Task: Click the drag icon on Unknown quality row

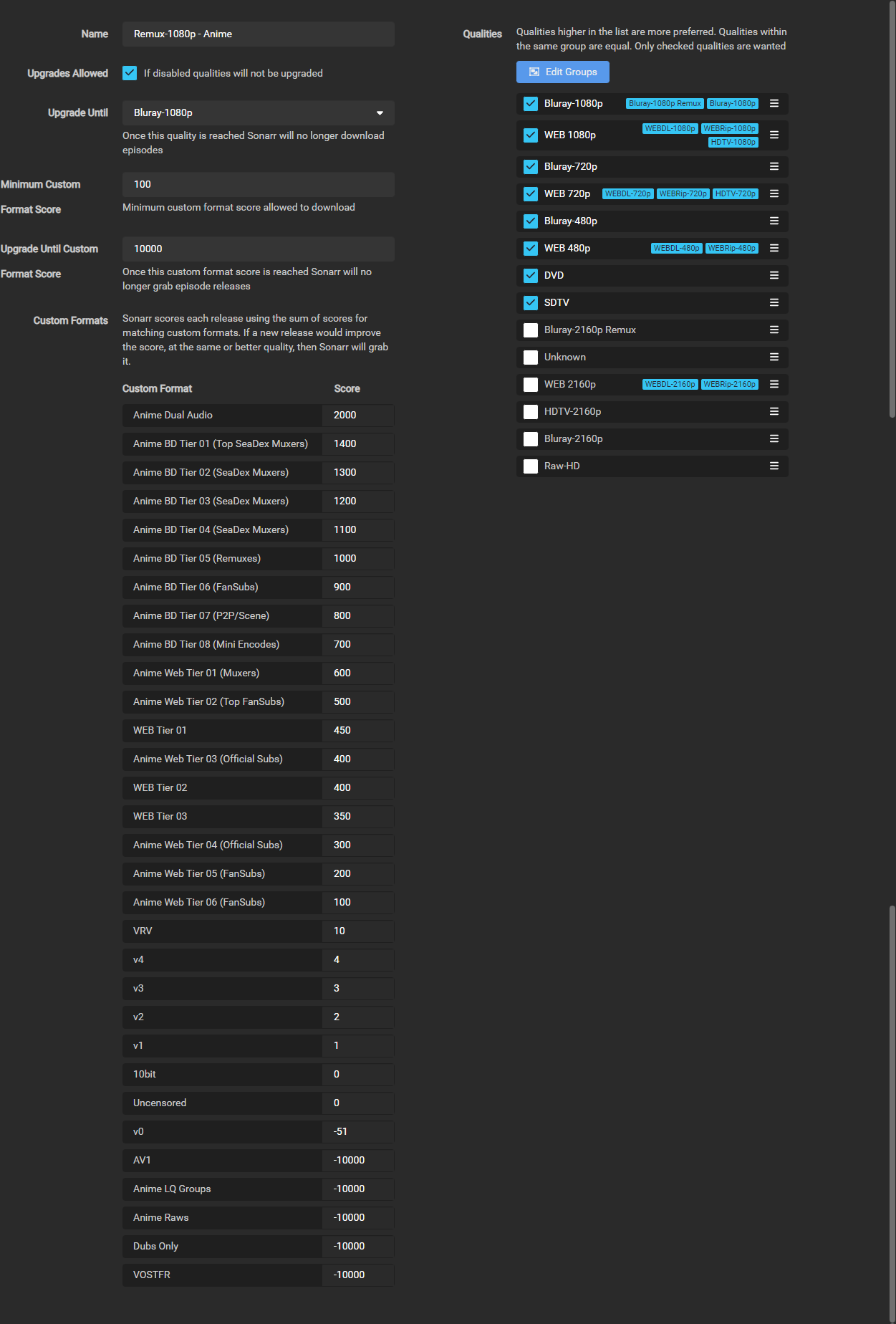Action: click(x=774, y=358)
